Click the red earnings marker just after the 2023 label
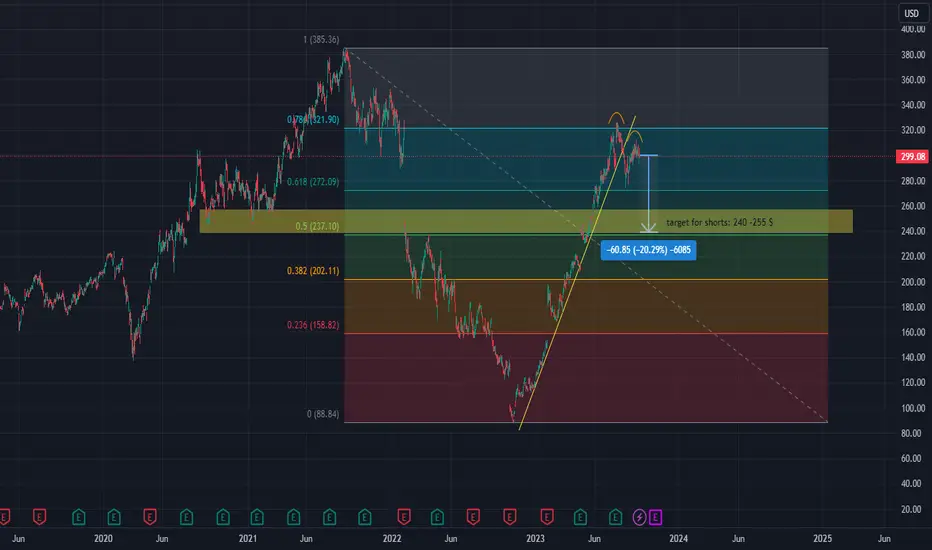932x550 pixels. [x=547, y=517]
